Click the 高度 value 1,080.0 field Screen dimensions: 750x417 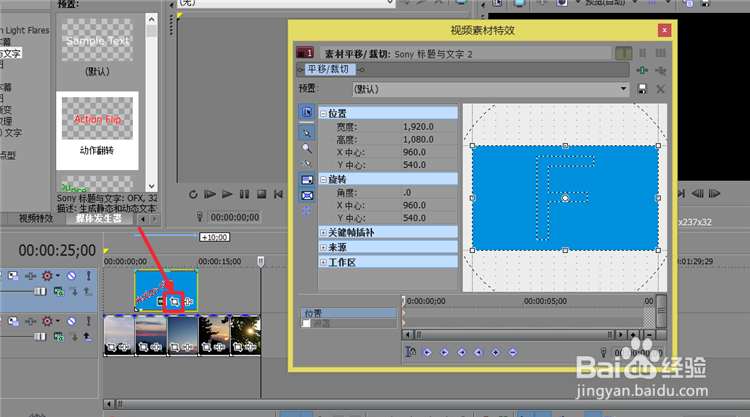(429, 140)
